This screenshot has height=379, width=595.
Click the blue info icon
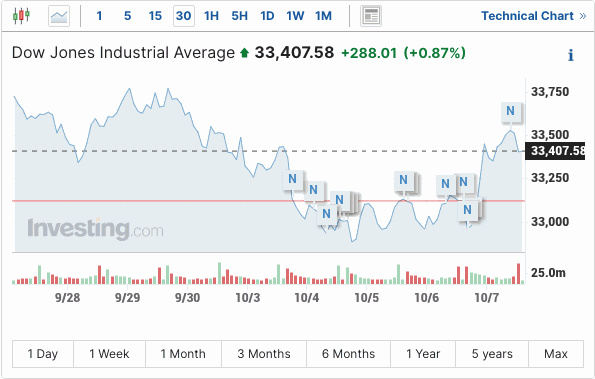[x=570, y=55]
